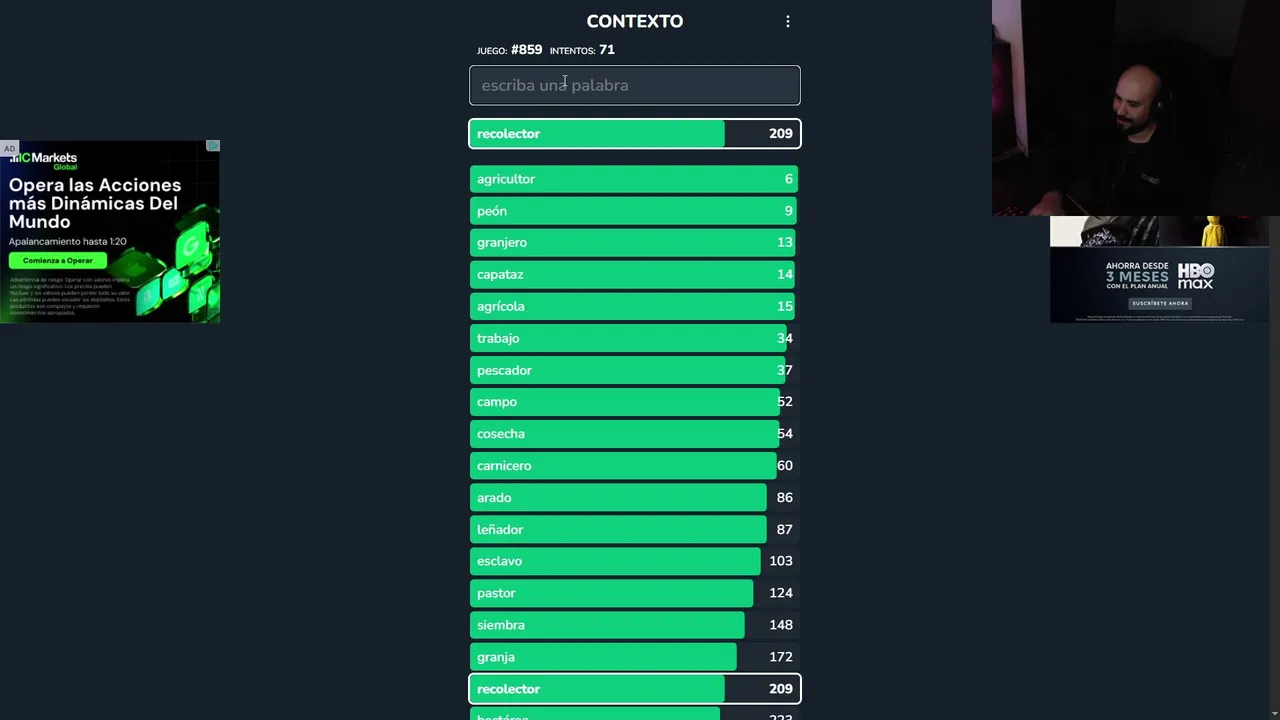Click the IC Markets Global logo
This screenshot has width=1280, height=720.
coord(45,159)
